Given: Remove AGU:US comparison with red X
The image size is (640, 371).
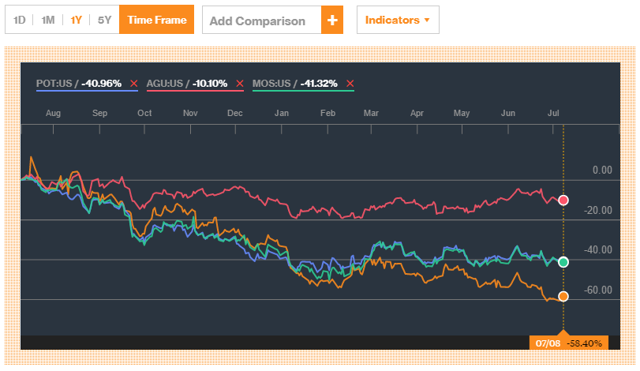Looking at the screenshot, I should pyautogui.click(x=240, y=83).
